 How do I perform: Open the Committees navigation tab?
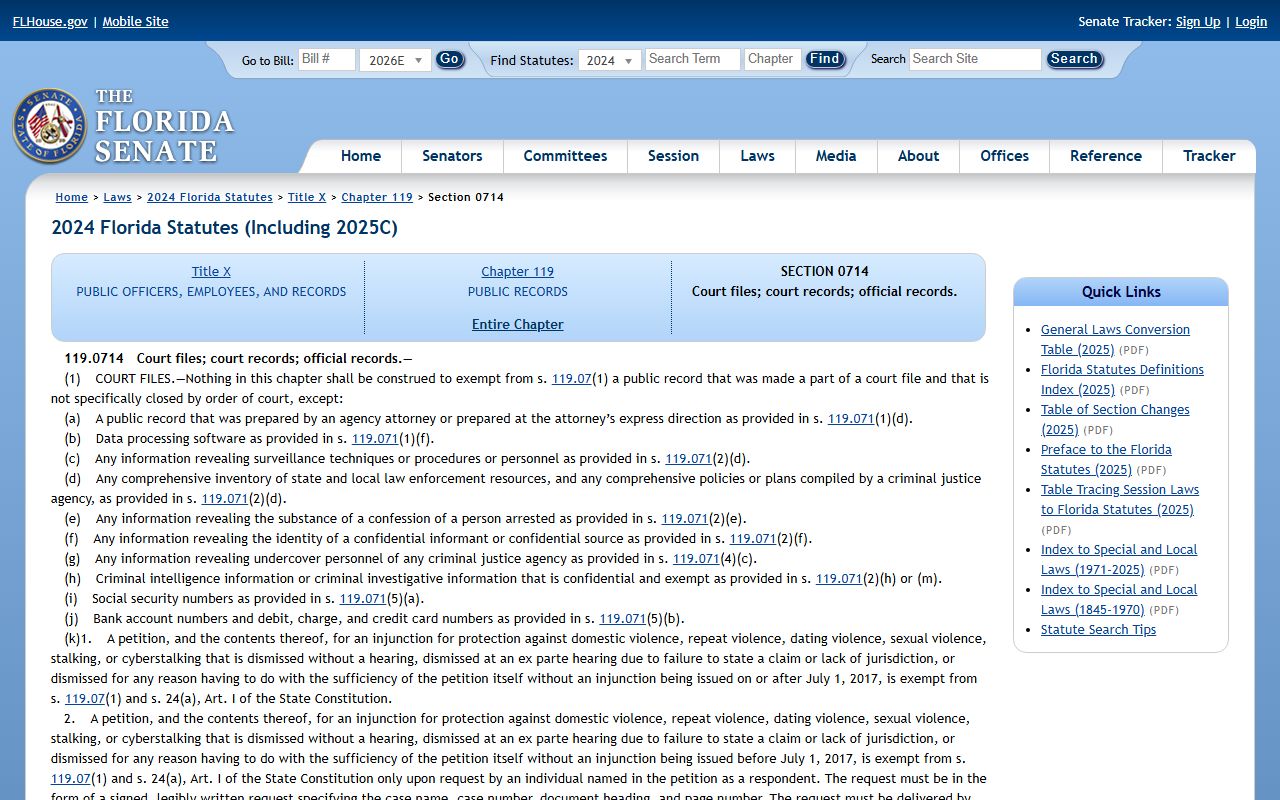click(565, 156)
